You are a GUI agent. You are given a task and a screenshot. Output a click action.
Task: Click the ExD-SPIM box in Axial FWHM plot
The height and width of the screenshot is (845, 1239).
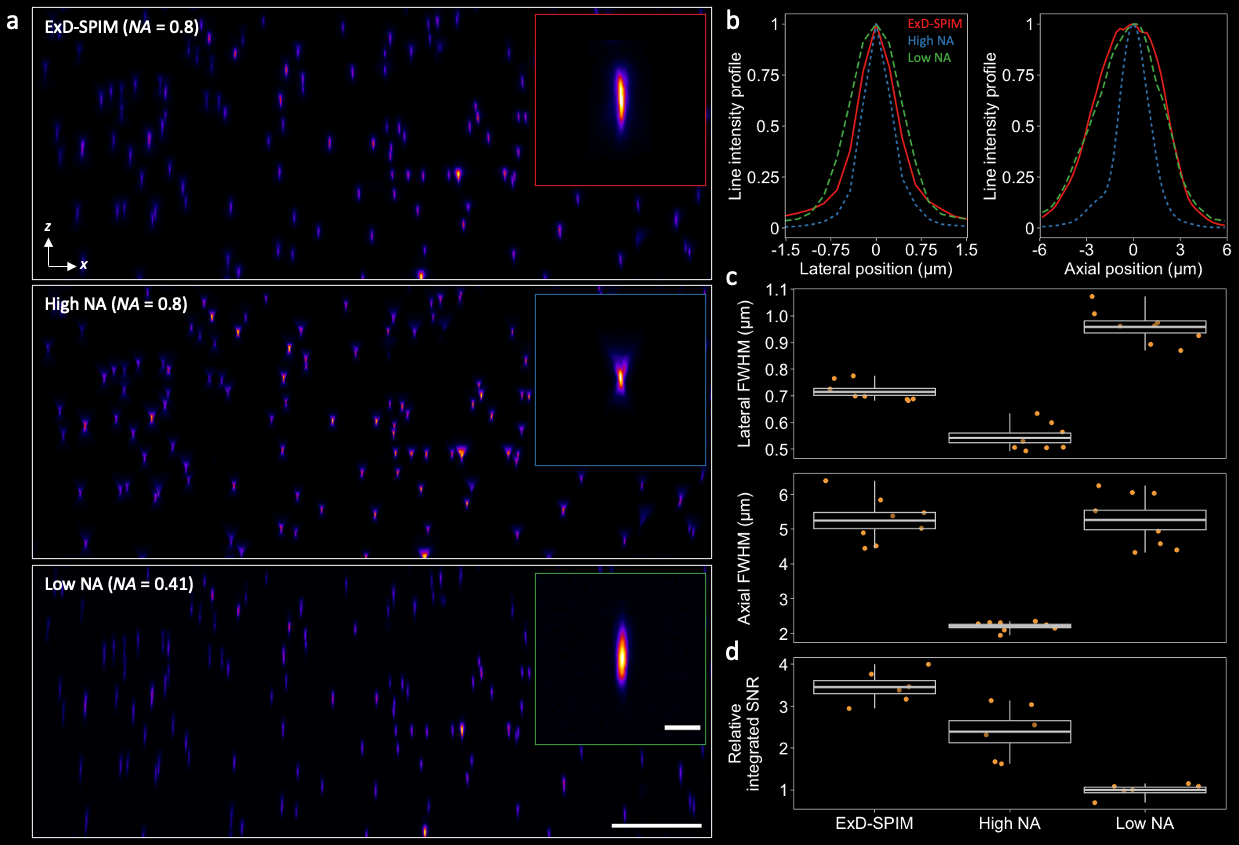pos(874,520)
